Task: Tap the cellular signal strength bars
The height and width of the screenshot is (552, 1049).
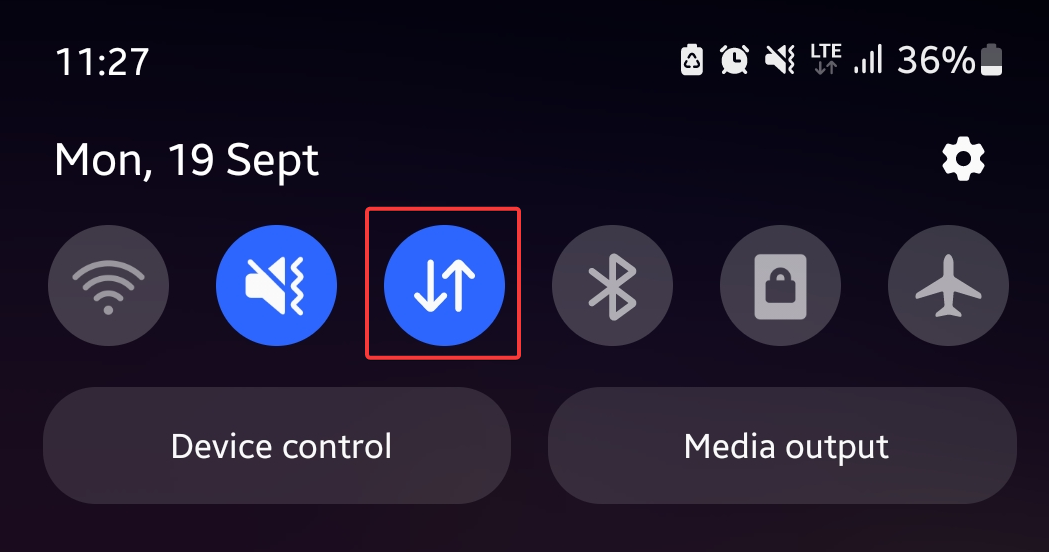Action: (868, 60)
